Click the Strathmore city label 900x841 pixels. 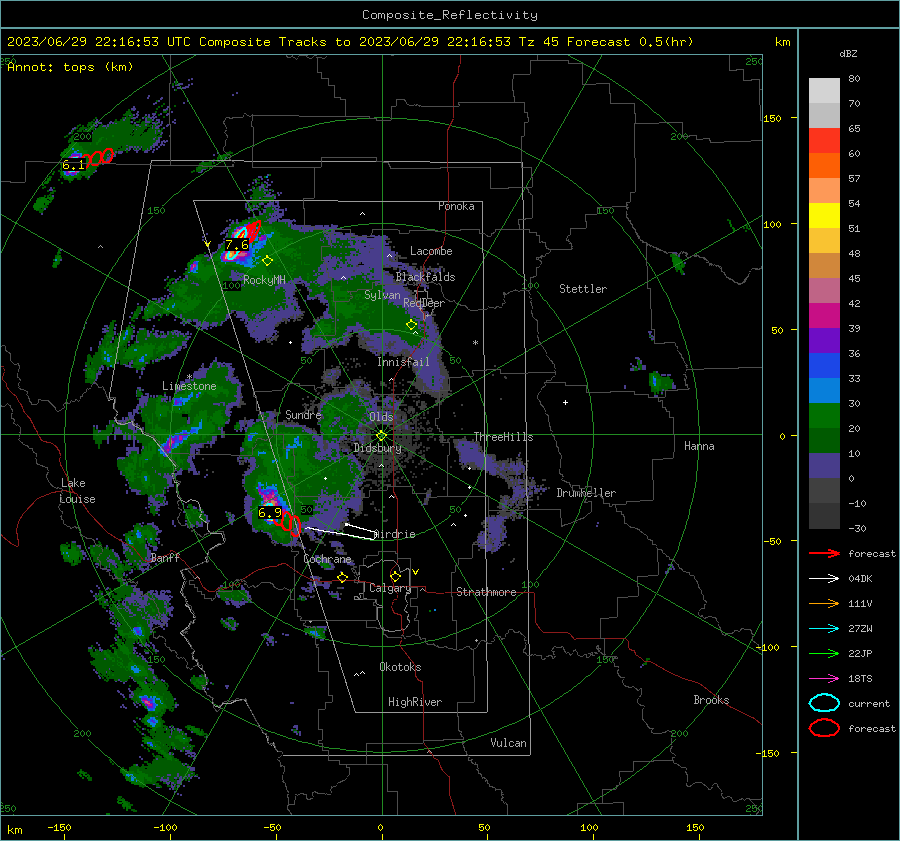click(486, 592)
